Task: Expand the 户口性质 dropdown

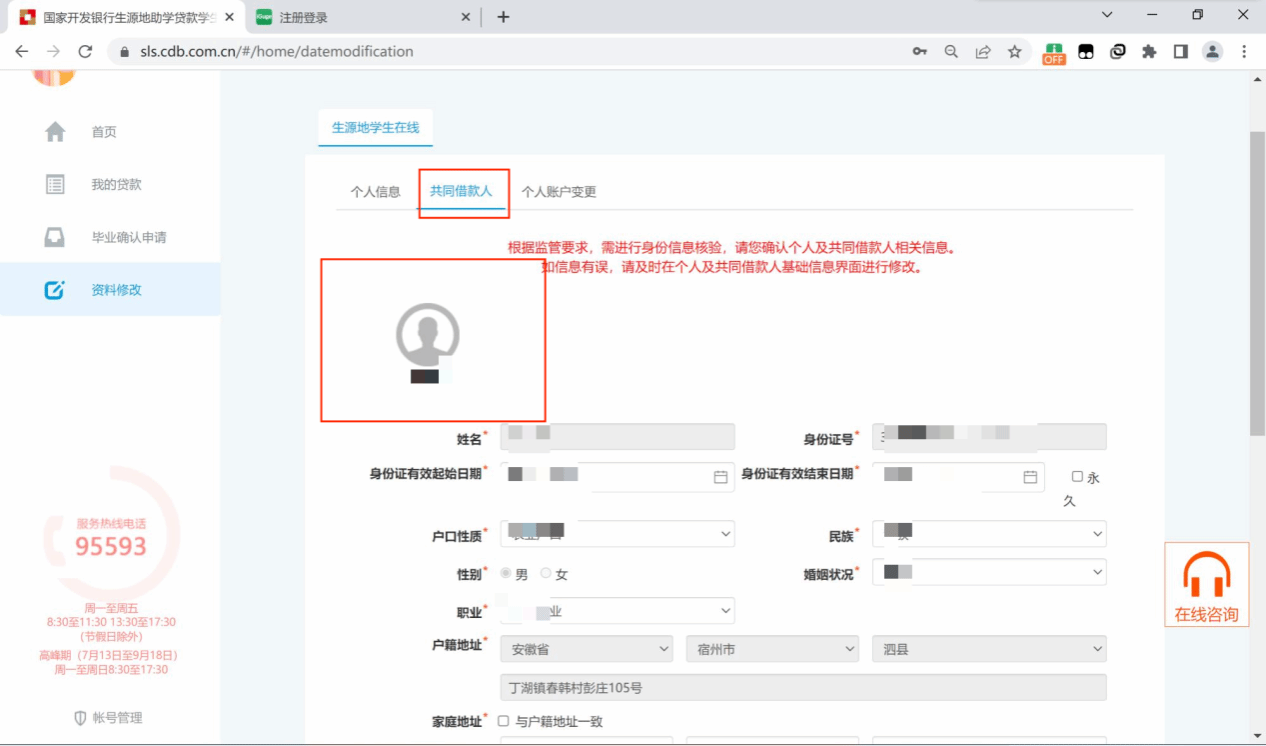Action: pyautogui.click(x=618, y=535)
